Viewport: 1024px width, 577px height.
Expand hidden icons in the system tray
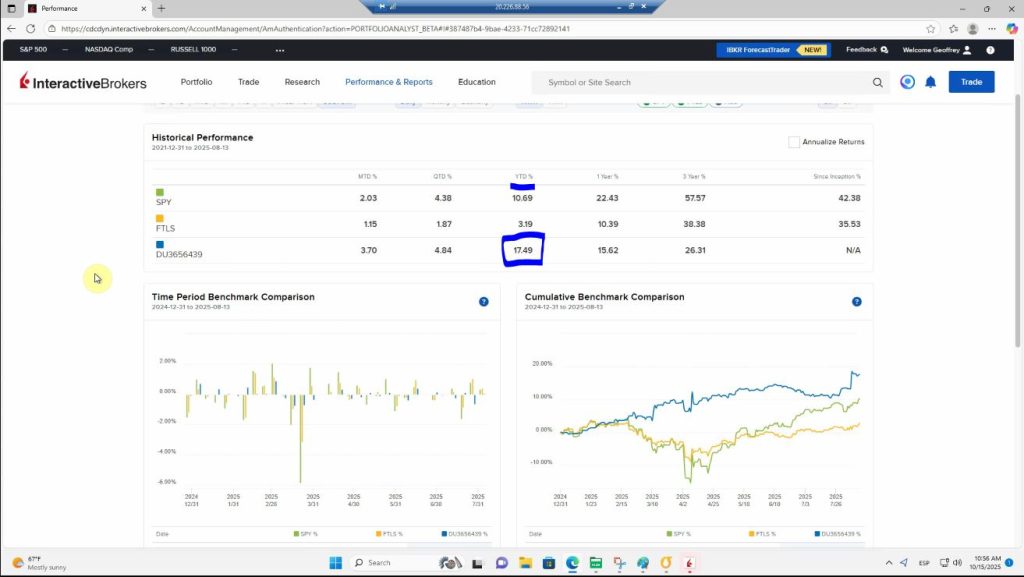[889, 562]
